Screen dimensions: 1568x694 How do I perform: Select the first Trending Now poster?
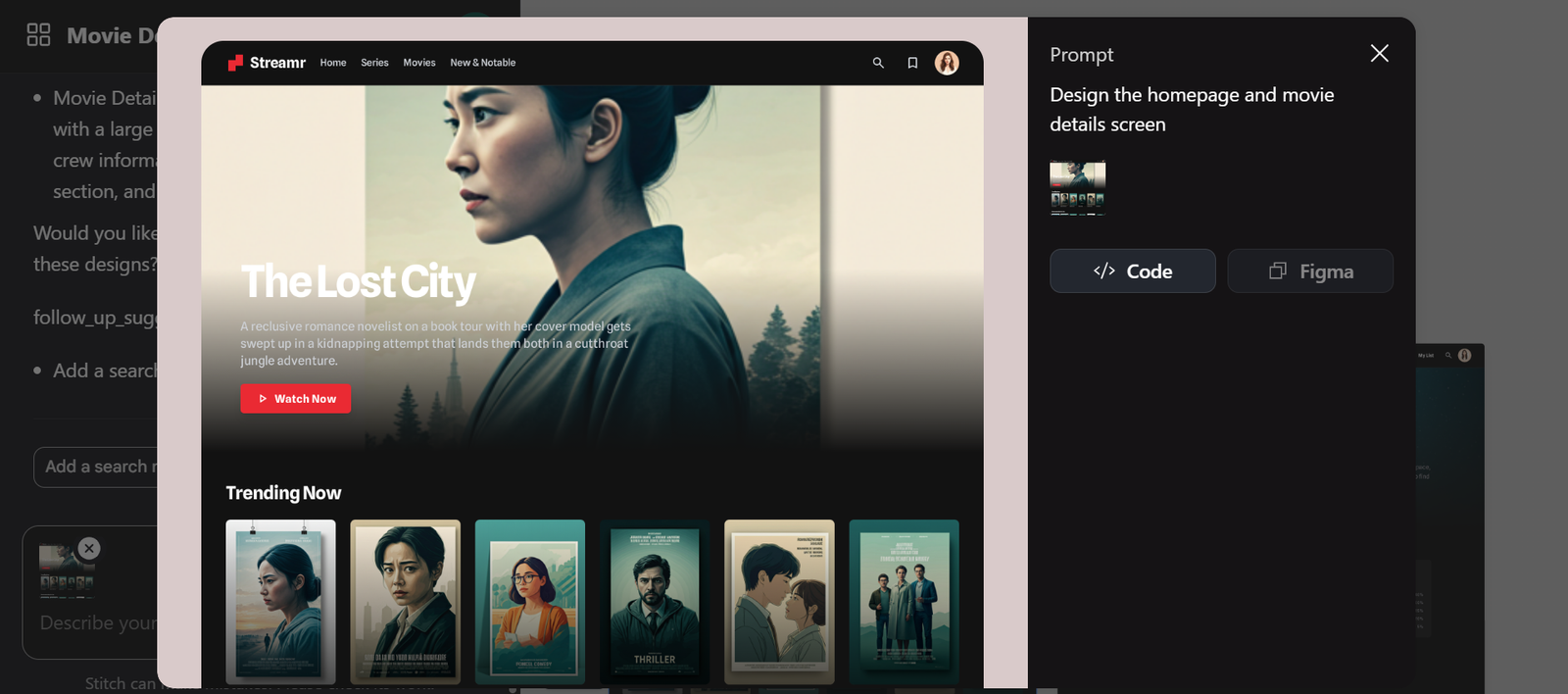(280, 601)
